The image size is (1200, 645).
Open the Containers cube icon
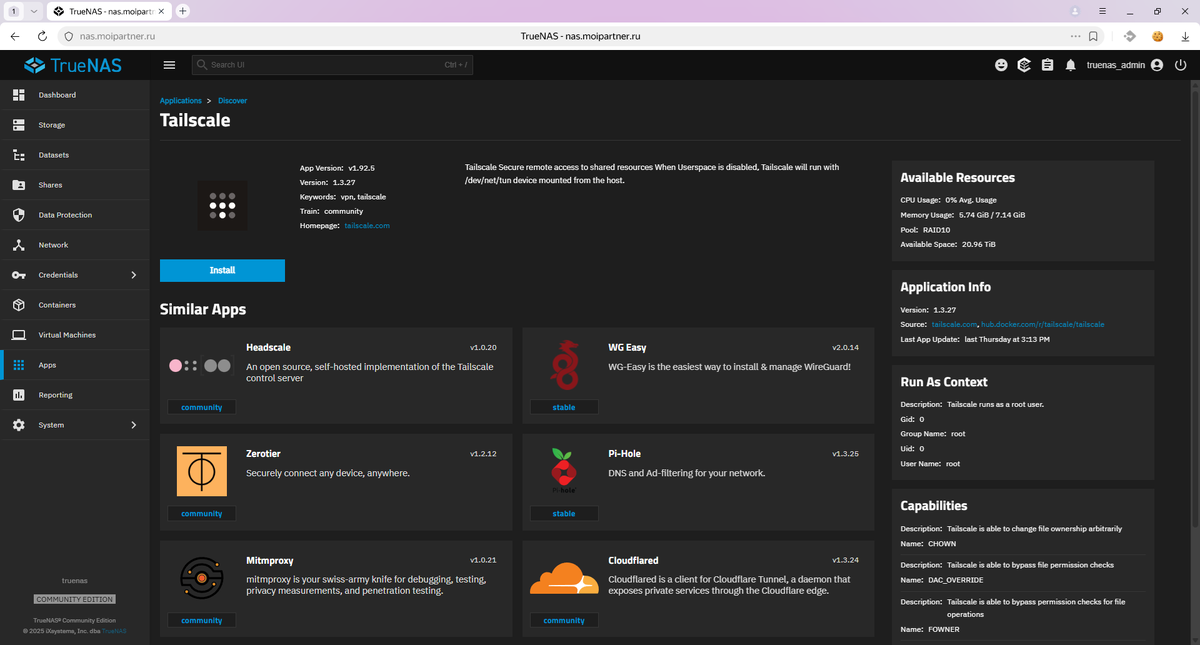(18, 305)
